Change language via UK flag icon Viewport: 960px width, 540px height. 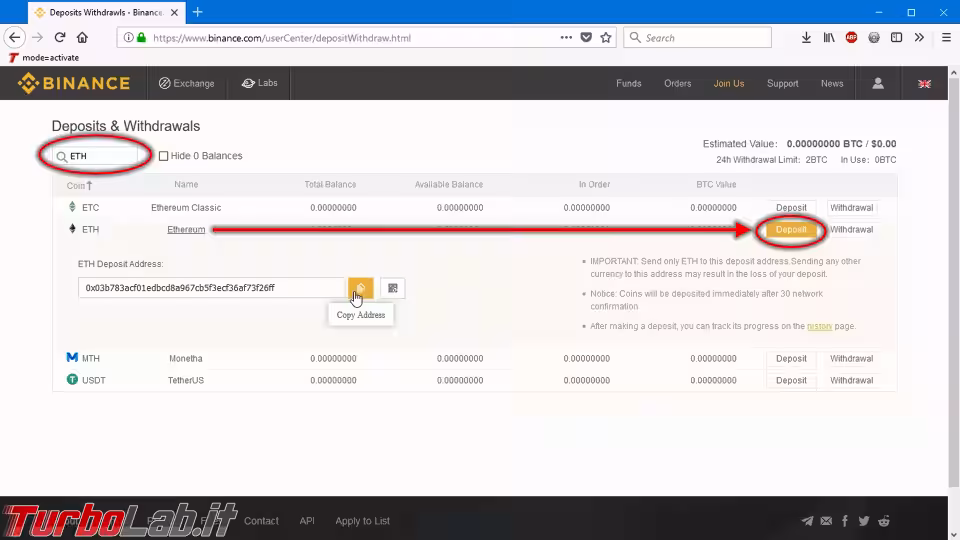[x=924, y=84]
